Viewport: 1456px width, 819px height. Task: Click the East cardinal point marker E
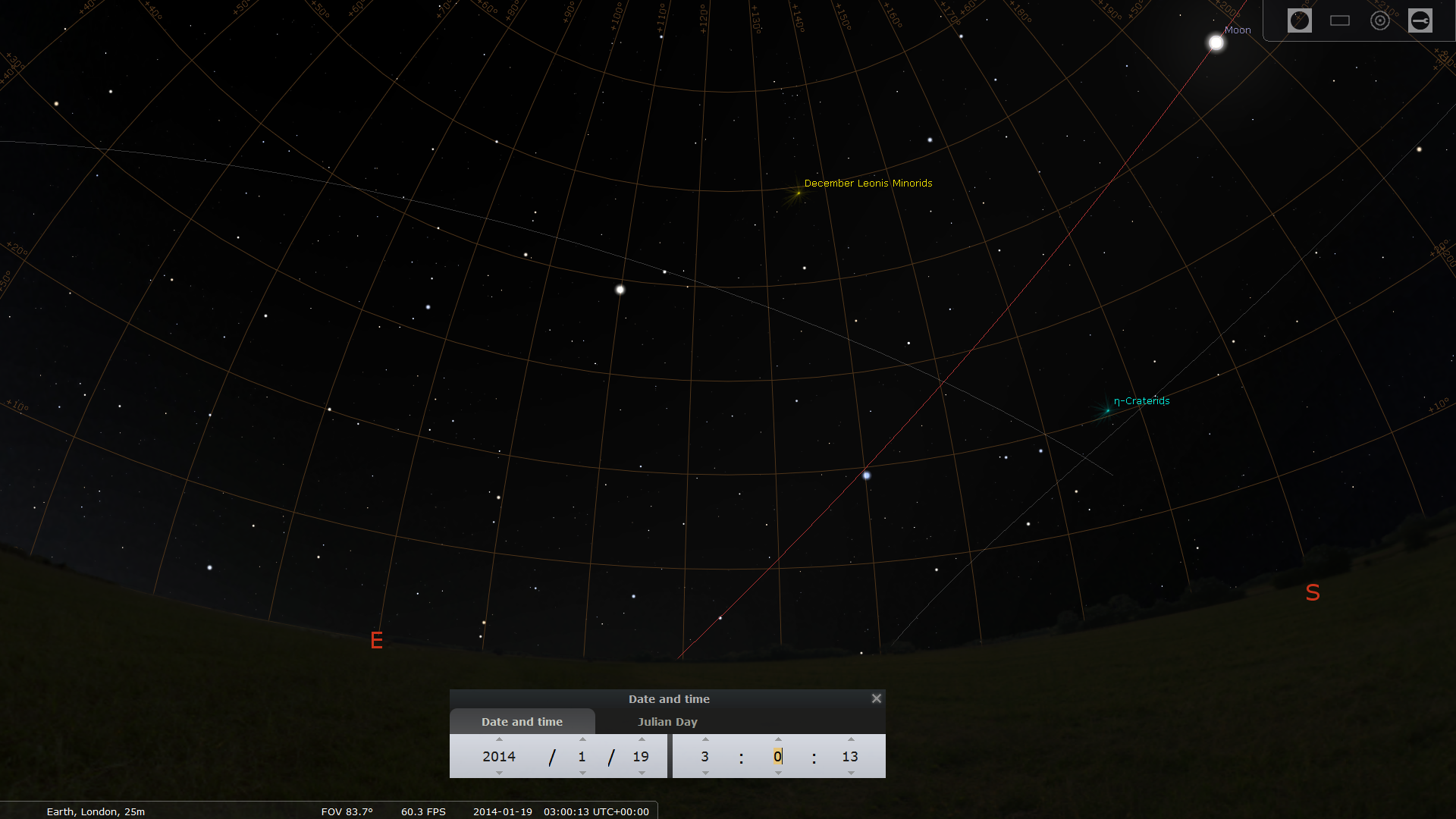click(376, 641)
